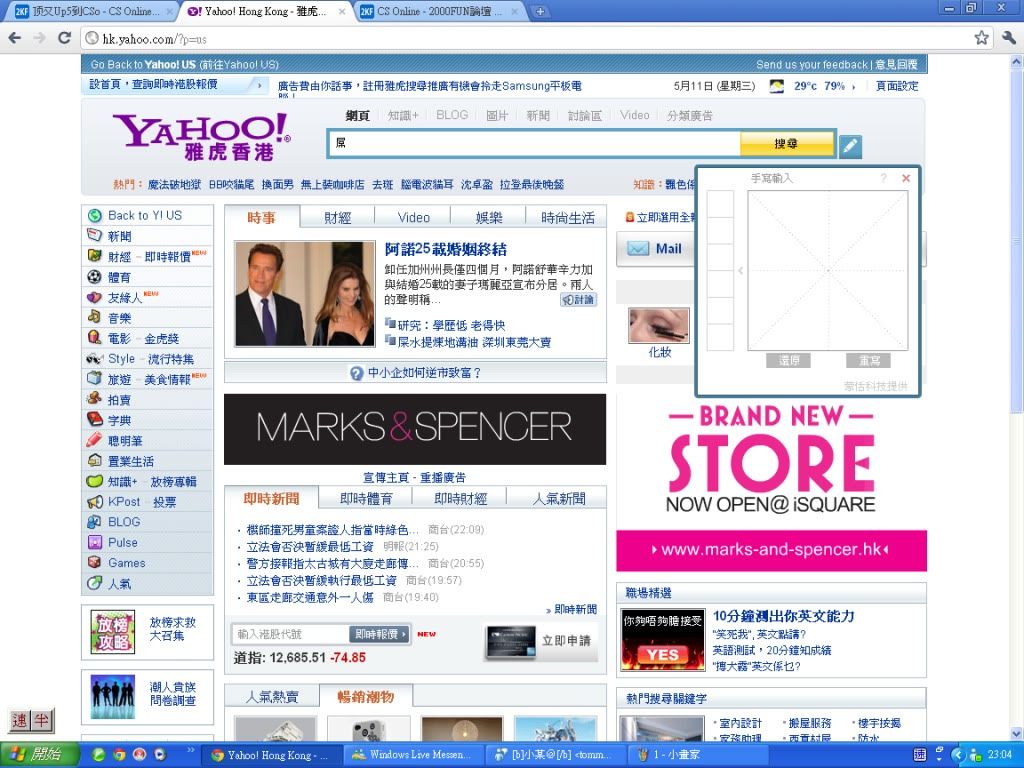
Task: Open the 阿諾25載婚姻終結 headline
Action: pyautogui.click(x=445, y=249)
